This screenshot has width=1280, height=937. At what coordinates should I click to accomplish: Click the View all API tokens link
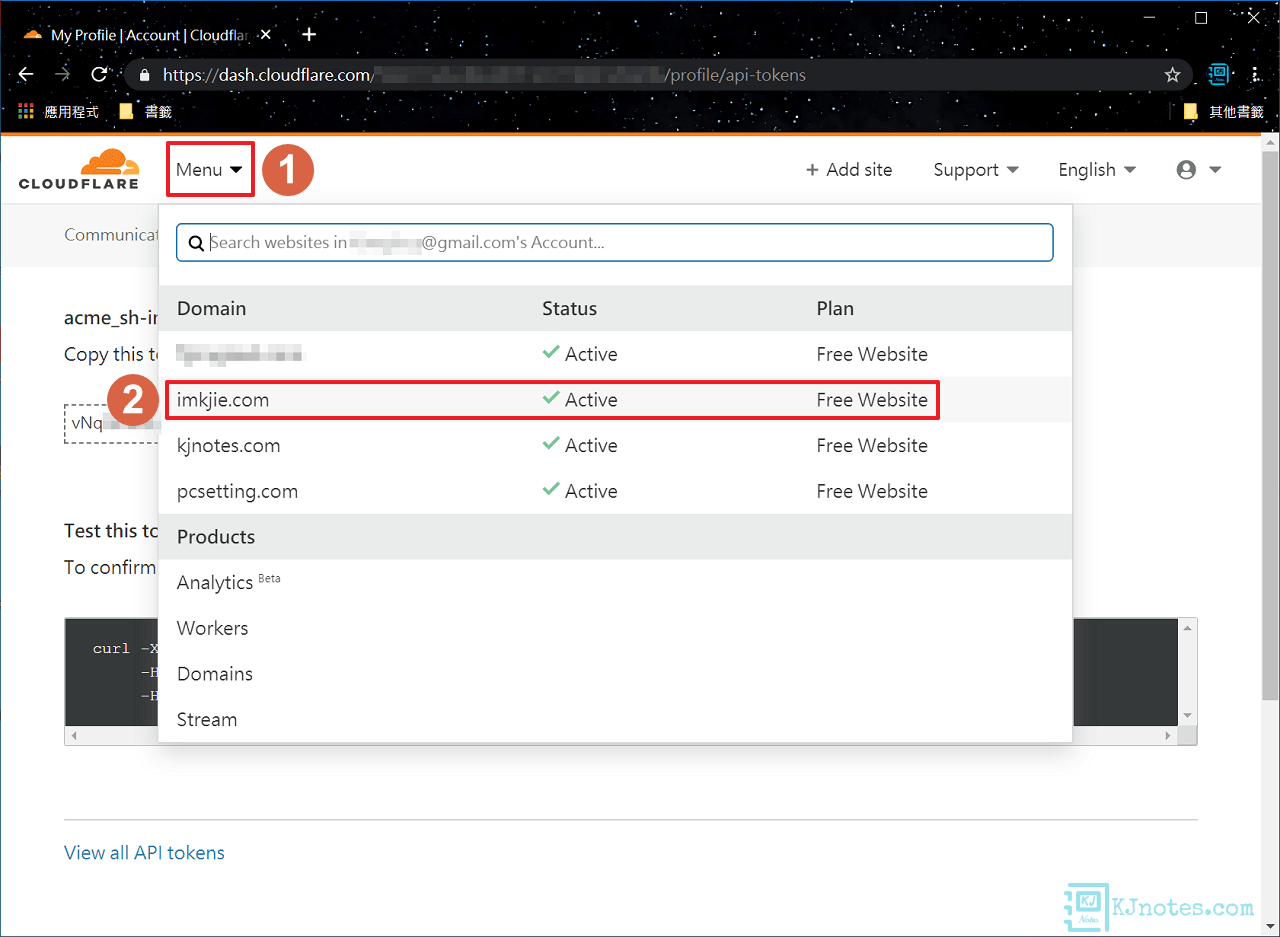[x=144, y=853]
